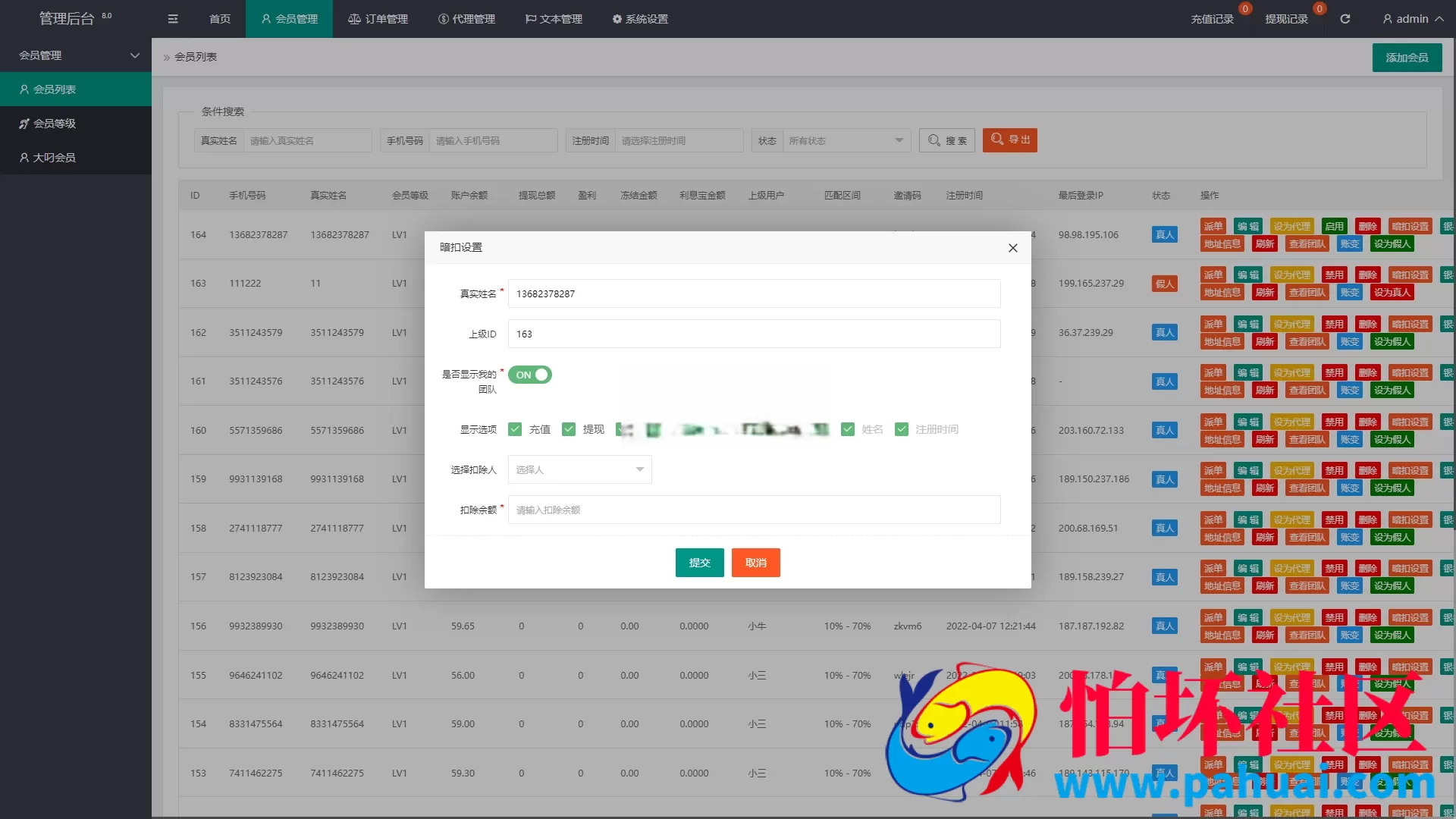Collapse the 会员管理 sidebar section
This screenshot has width=1456, height=819.
76,55
